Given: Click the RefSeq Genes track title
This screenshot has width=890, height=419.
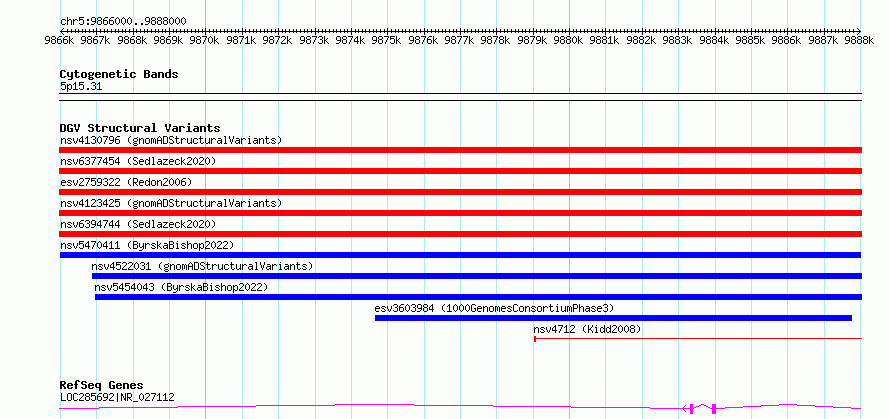Looking at the screenshot, I should tap(101, 386).
